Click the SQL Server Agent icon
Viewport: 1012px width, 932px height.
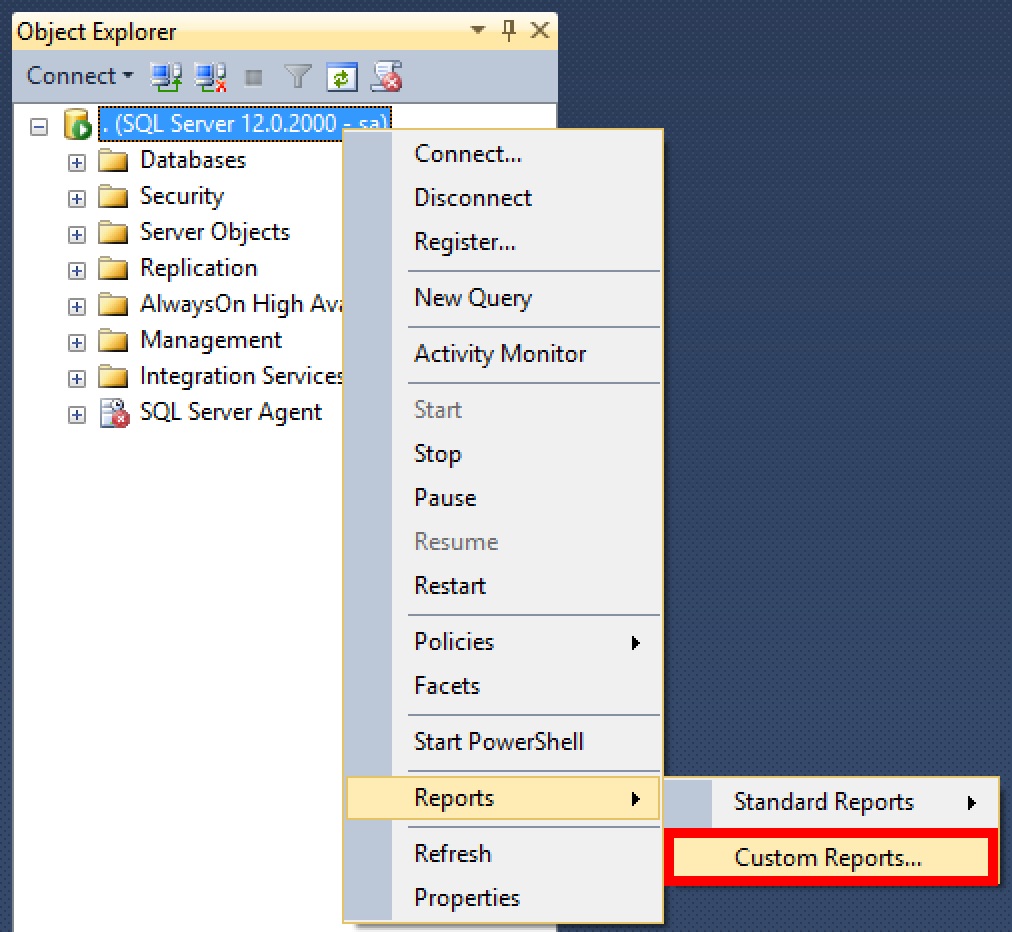(114, 412)
